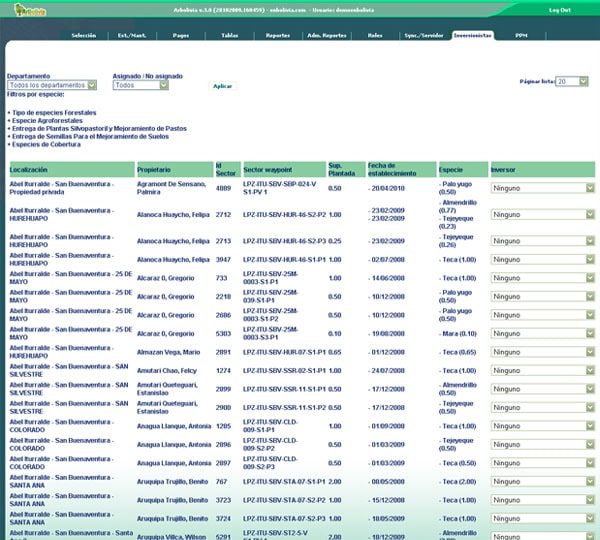Select the Inversionistas tab
This screenshot has width=600, height=540.
(473, 36)
